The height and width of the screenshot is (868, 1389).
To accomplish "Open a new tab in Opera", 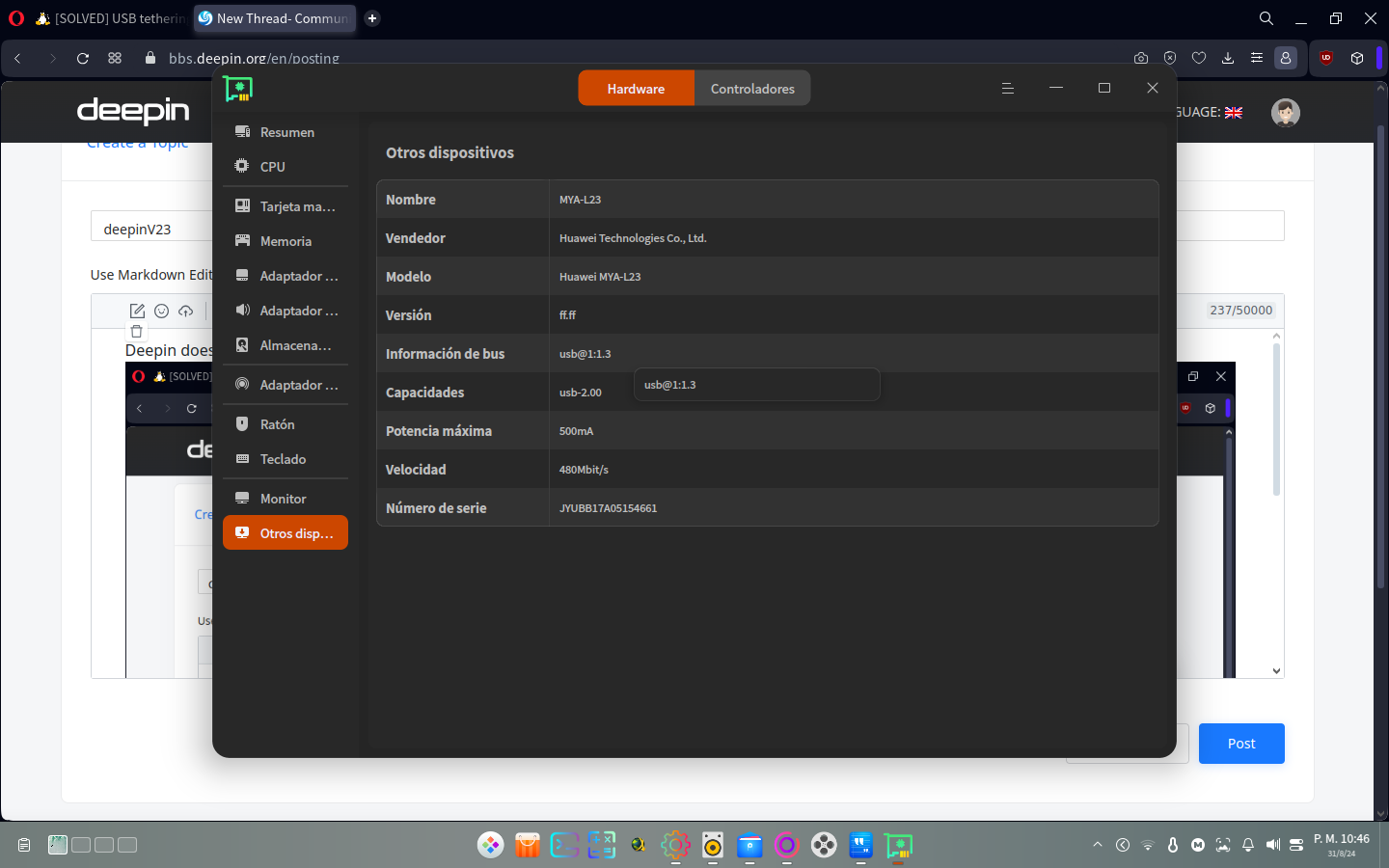I will click(x=372, y=18).
